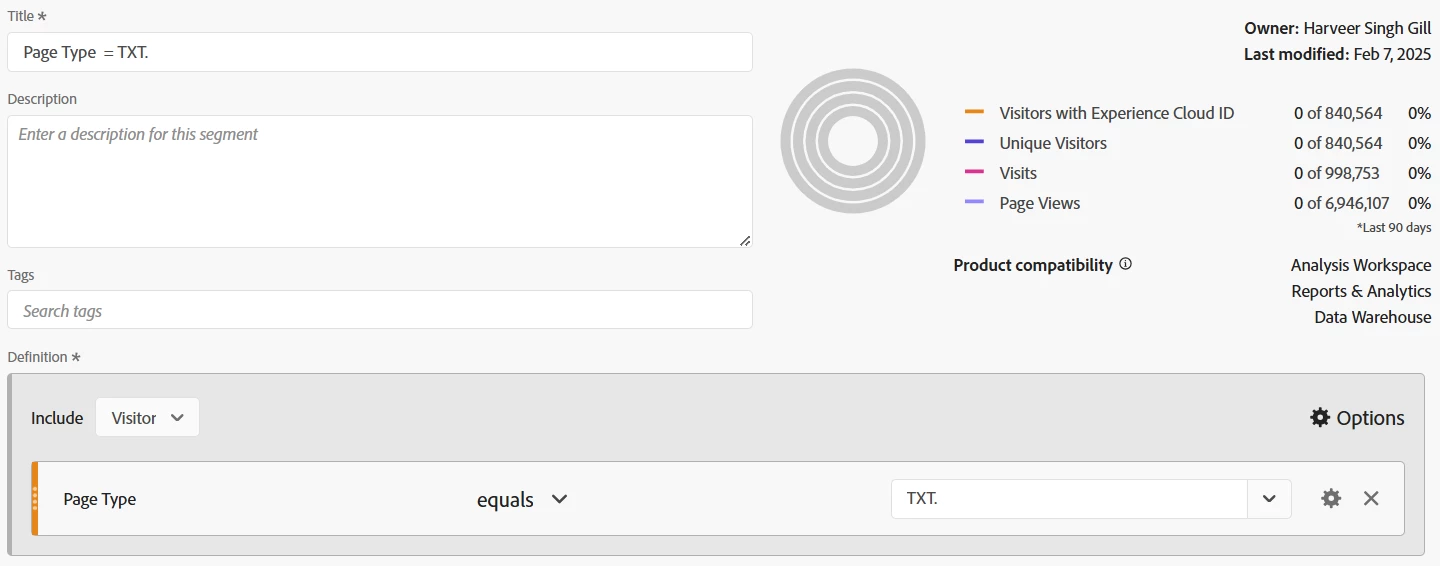Focus the Search tags field

pyautogui.click(x=380, y=310)
